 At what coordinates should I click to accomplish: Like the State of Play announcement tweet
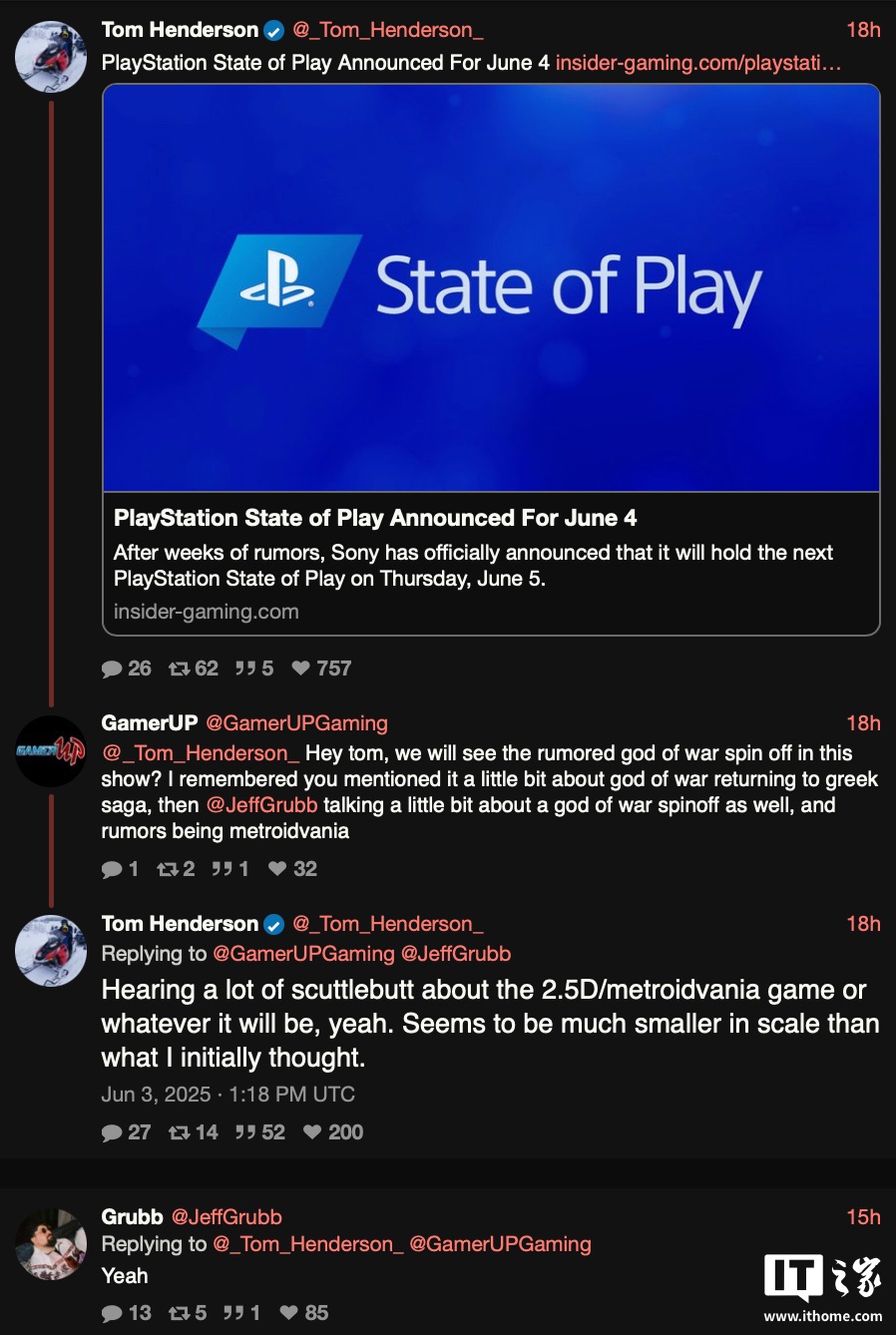tap(300, 668)
